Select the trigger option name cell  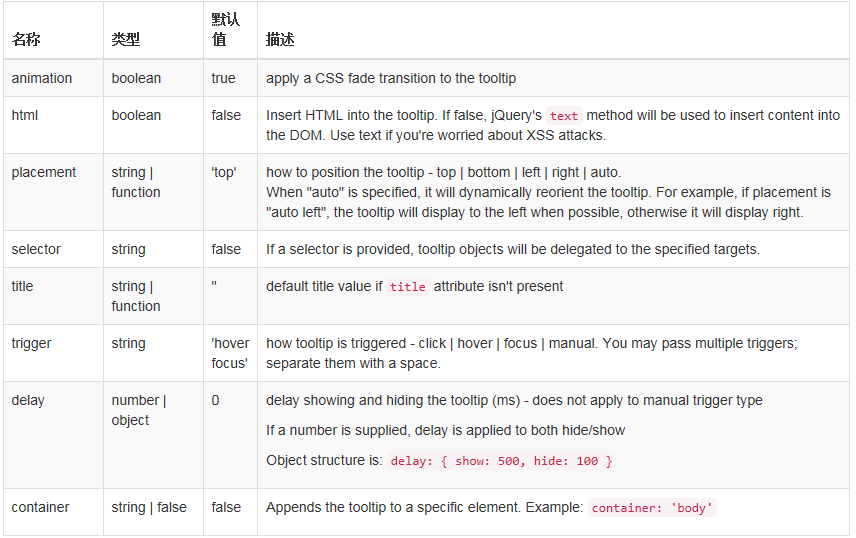click(31, 343)
